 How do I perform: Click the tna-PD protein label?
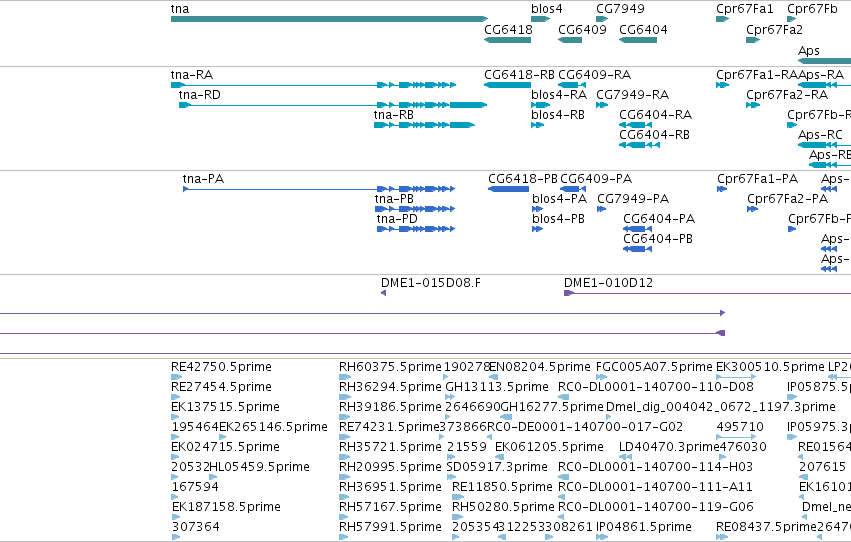397,219
